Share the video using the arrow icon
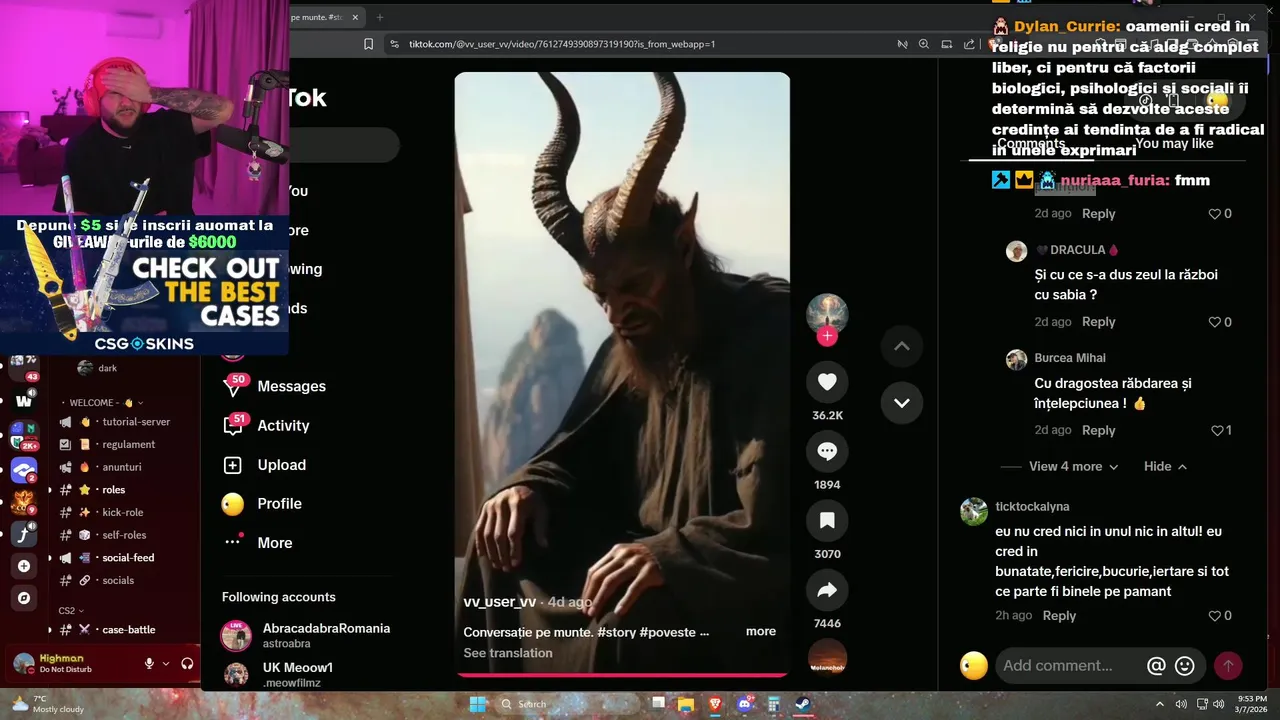 click(827, 590)
